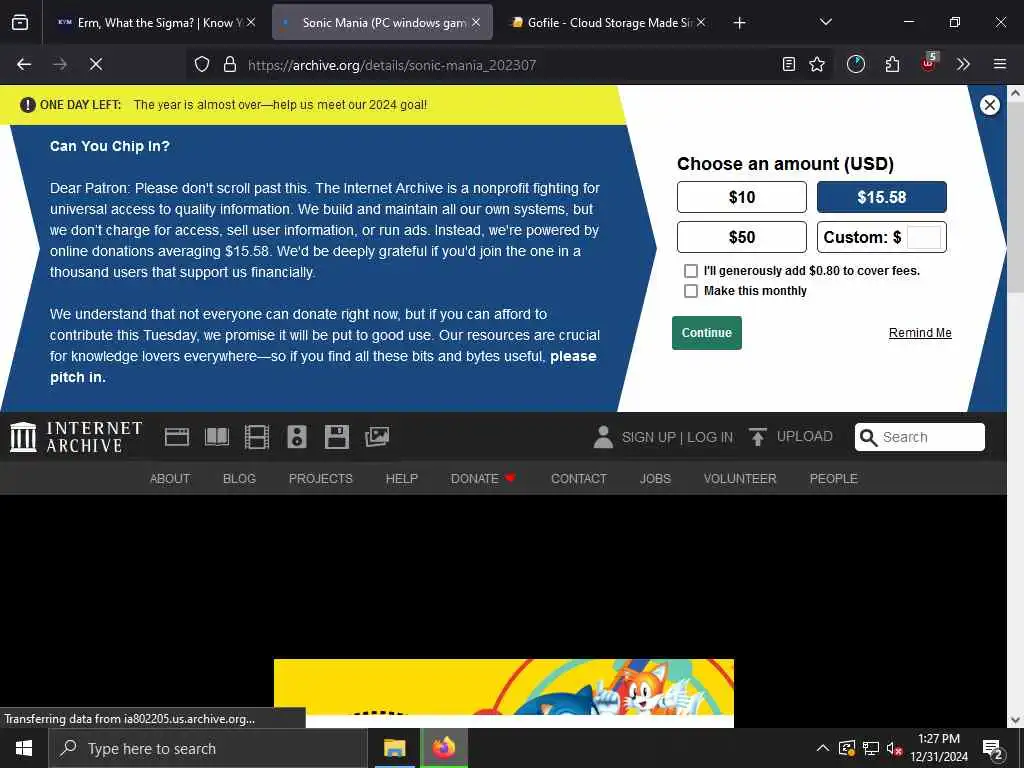The image size is (1024, 768).
Task: Bookmark this page with star icon
Action: tap(817, 64)
